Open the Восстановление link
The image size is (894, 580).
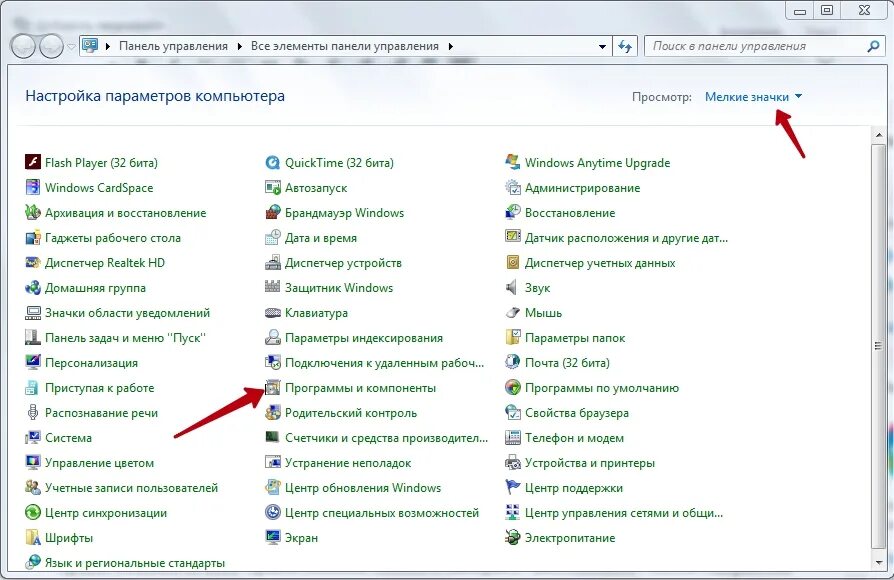click(x=570, y=213)
